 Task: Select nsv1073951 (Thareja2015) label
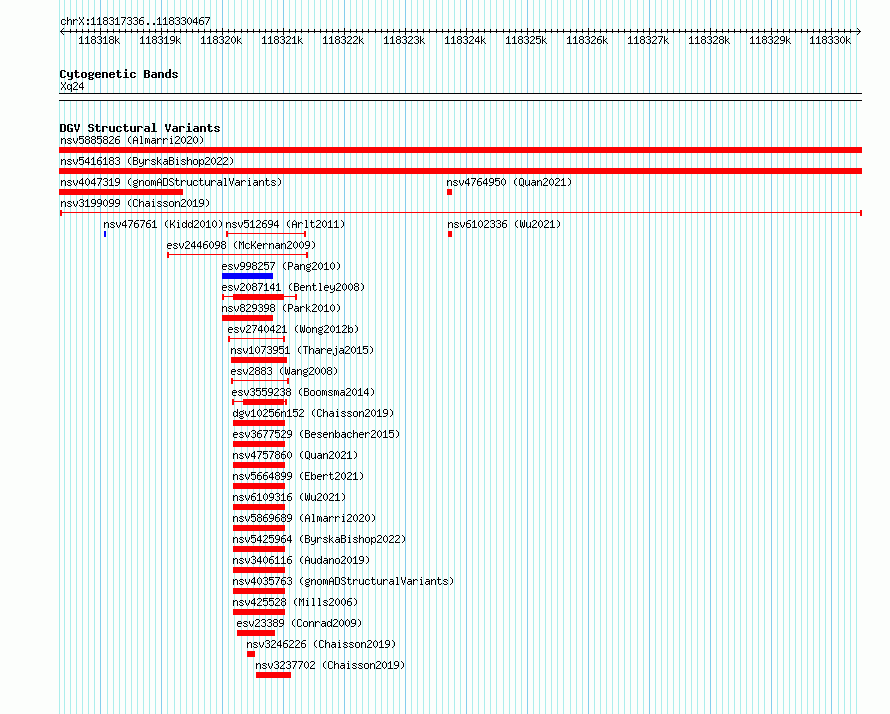coord(302,350)
